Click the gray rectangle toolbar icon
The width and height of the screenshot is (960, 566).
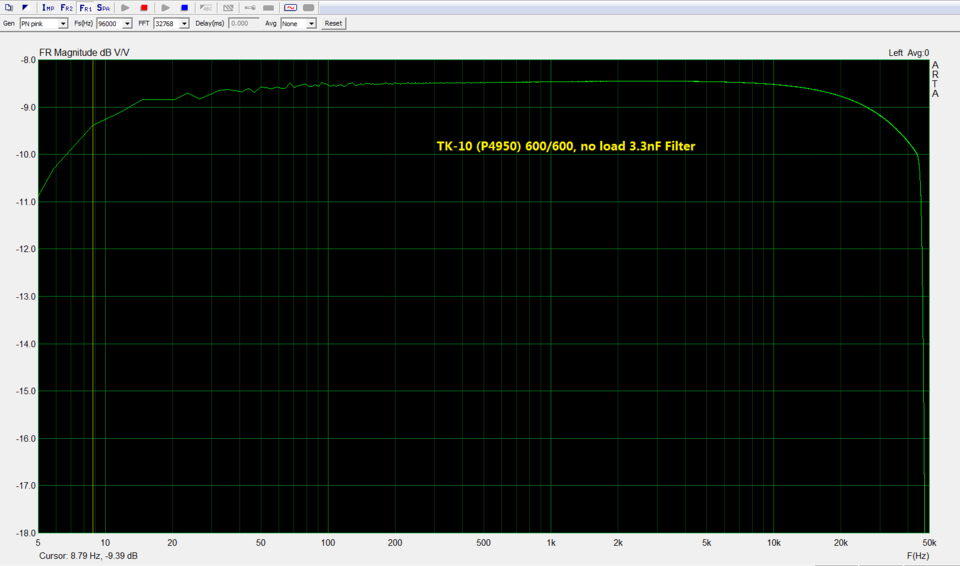coord(268,7)
